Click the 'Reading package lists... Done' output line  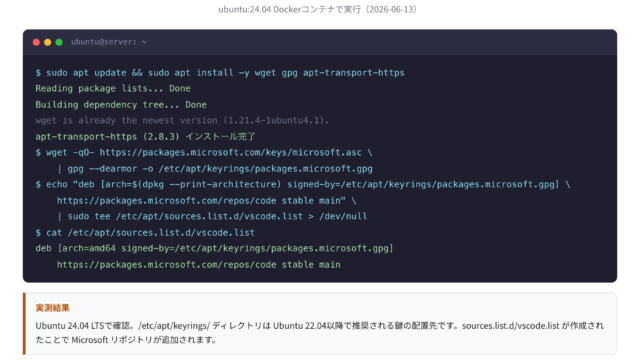tap(113, 89)
